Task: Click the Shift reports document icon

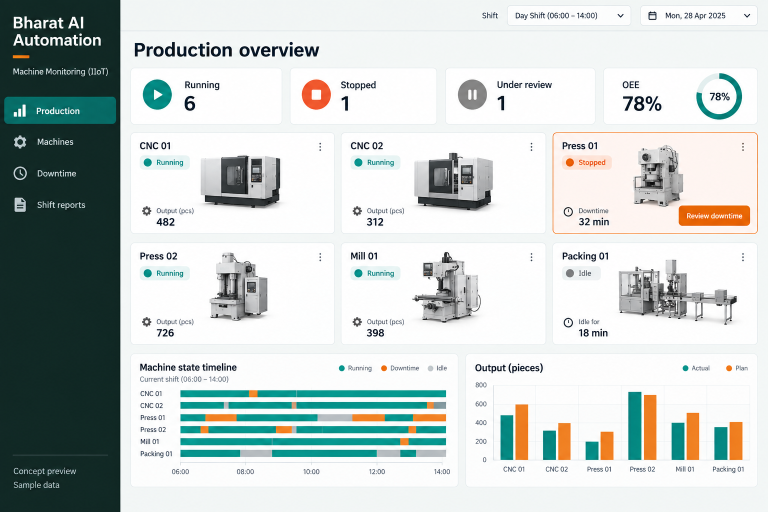Action: pyautogui.click(x=20, y=205)
